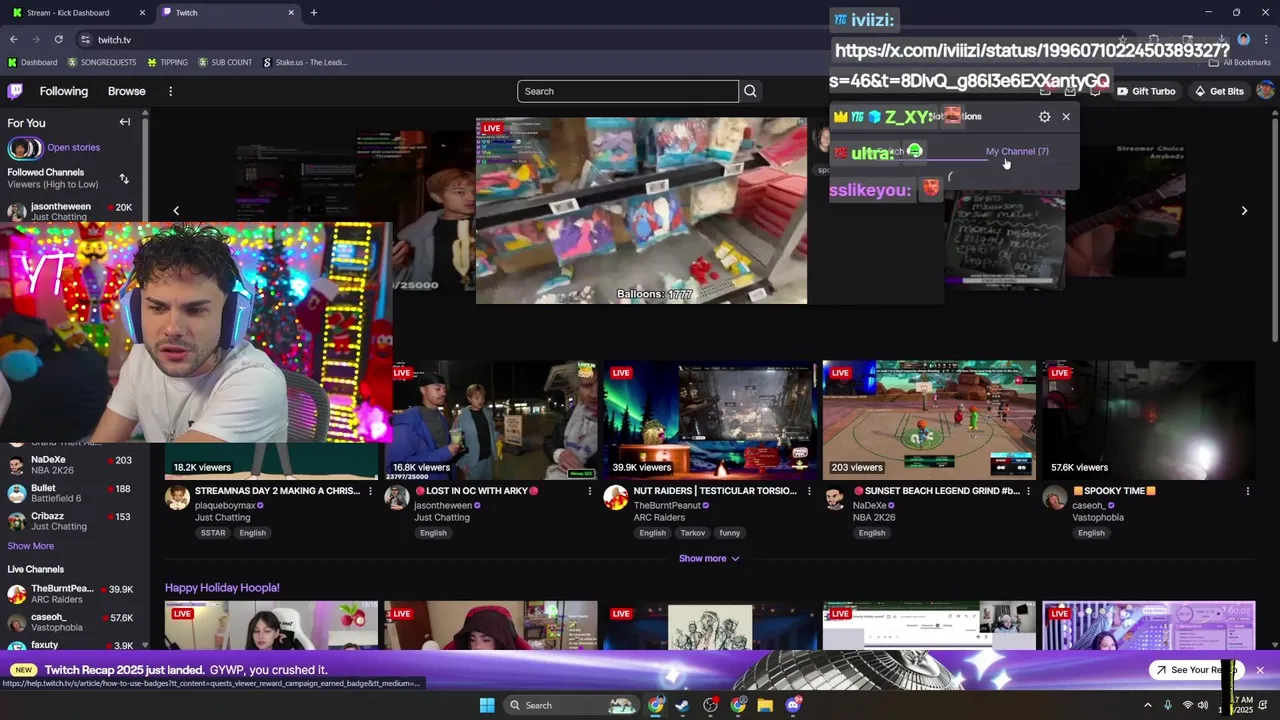Open TheBurntPeanut live channel in sidebar

[x=70, y=594]
